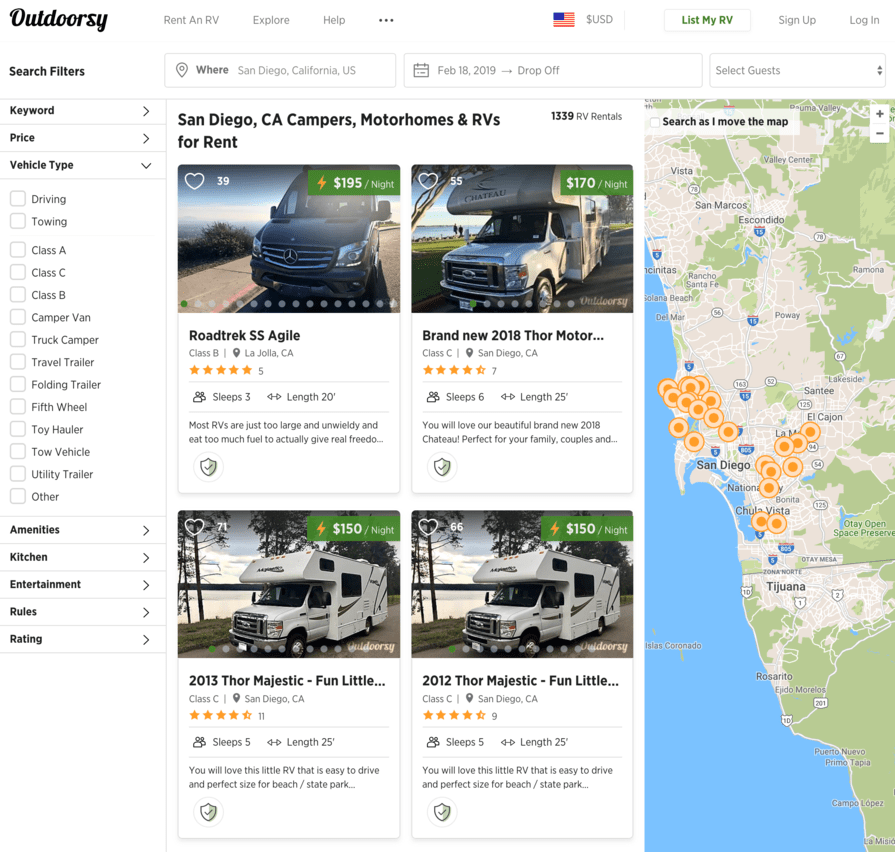Click the sleeps icon on 2018 Thor card

433,397
